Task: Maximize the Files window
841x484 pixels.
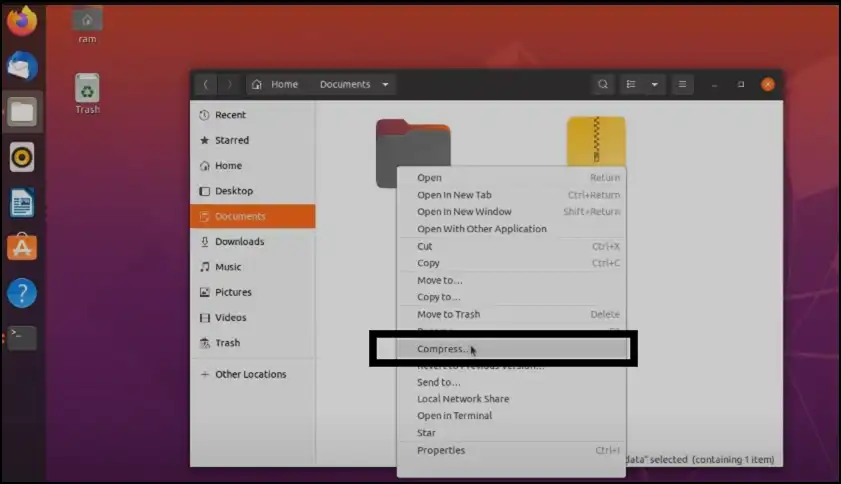Action: (741, 84)
